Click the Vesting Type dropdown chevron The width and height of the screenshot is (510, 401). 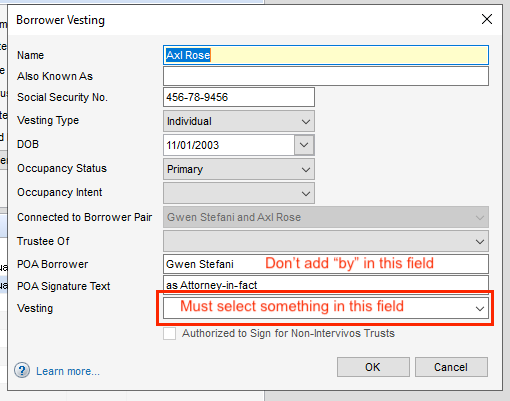click(x=306, y=121)
